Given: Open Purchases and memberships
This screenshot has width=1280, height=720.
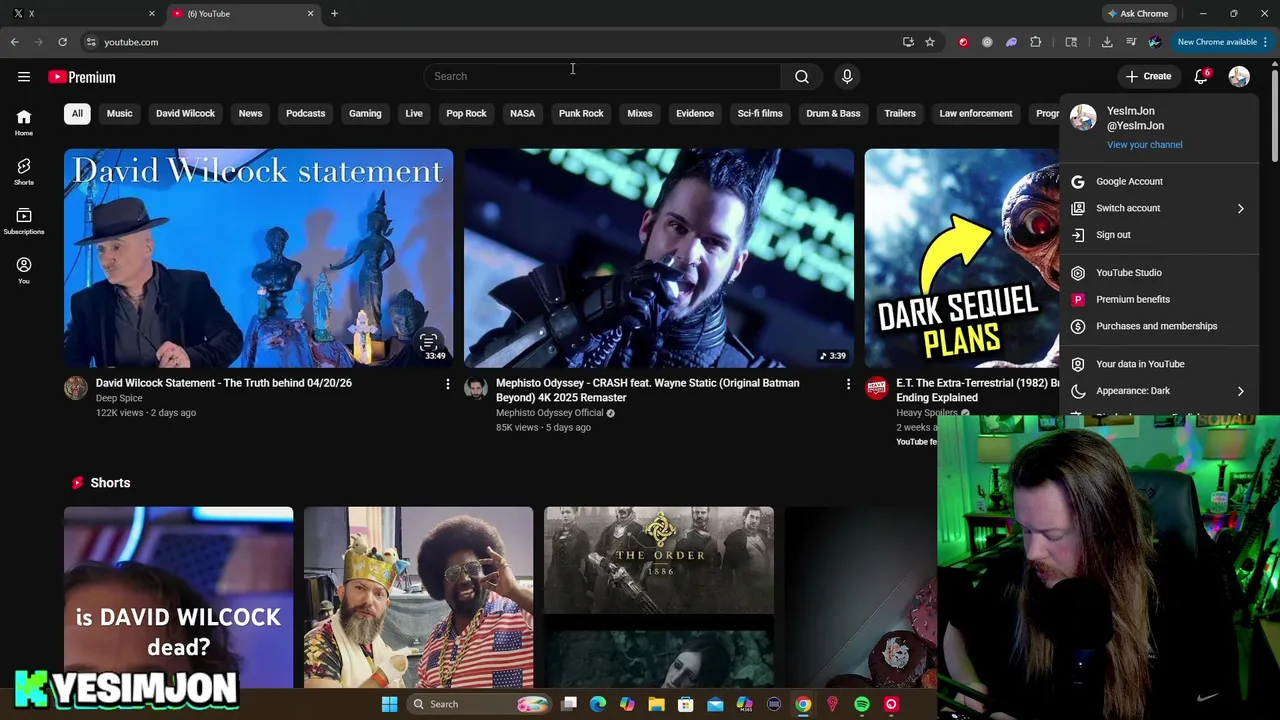Looking at the screenshot, I should coord(1159,326).
